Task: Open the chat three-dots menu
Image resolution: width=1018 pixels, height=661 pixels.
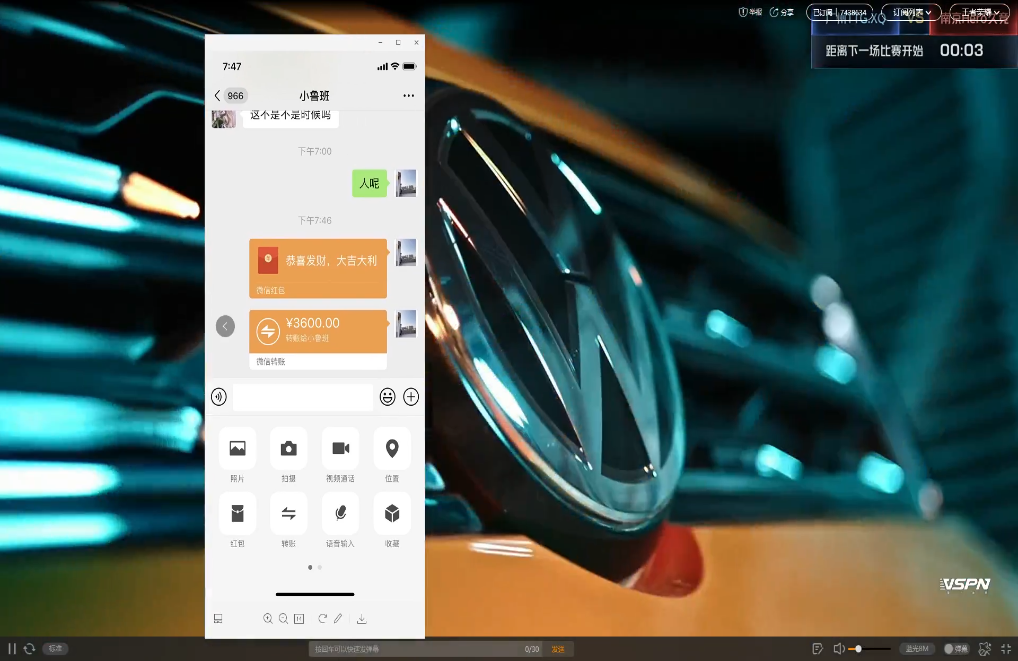Action: pyautogui.click(x=408, y=95)
